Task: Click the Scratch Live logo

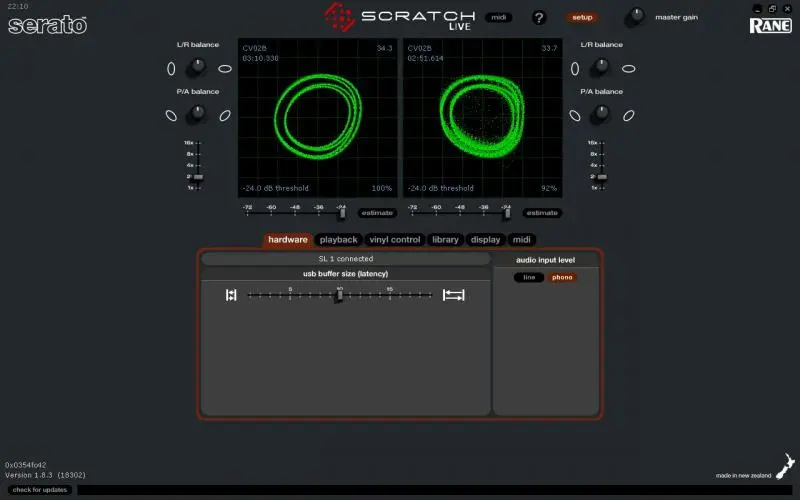Action: coord(400,17)
